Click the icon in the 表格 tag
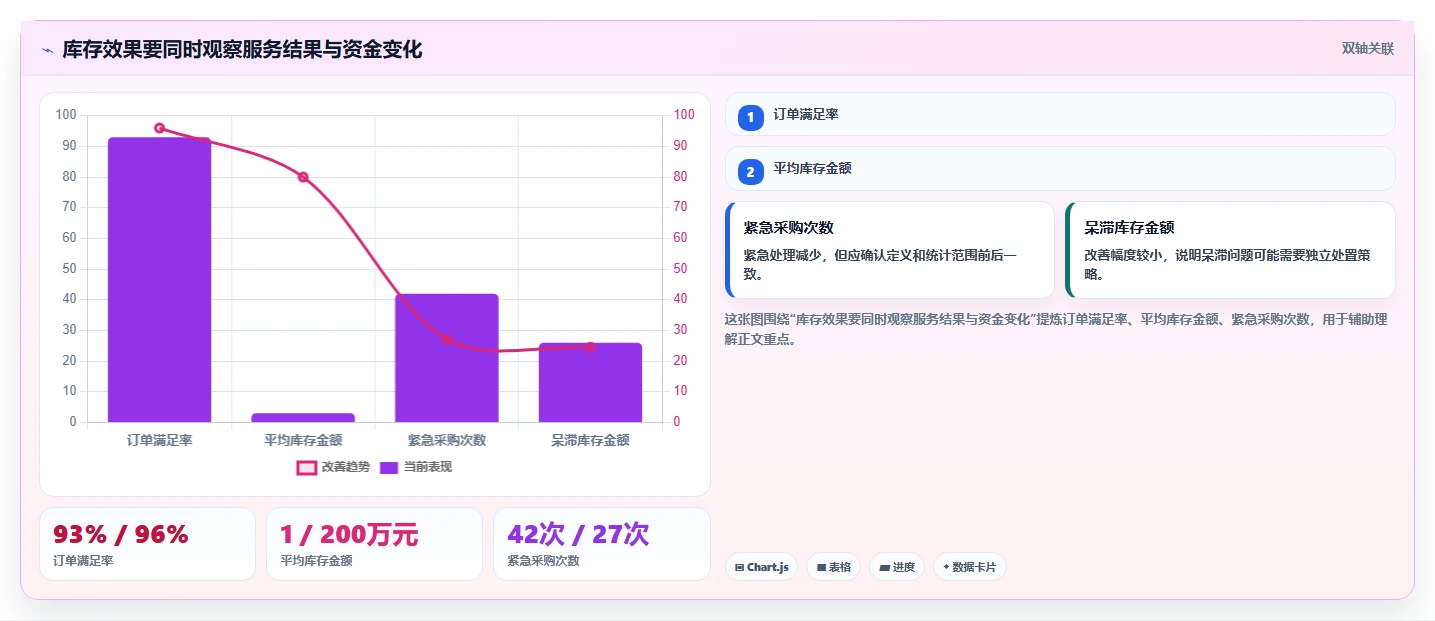This screenshot has height=621, width=1435. 821,567
